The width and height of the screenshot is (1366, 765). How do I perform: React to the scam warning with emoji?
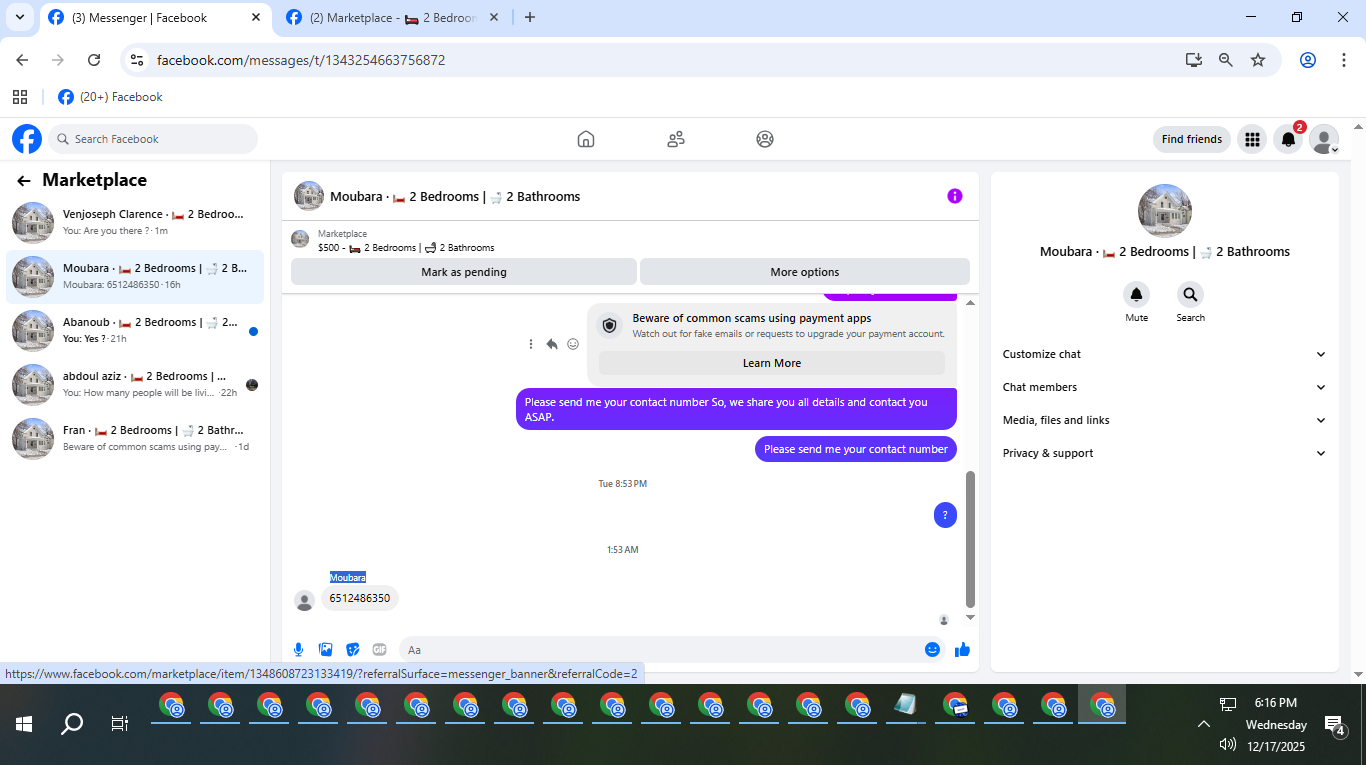[x=573, y=344]
